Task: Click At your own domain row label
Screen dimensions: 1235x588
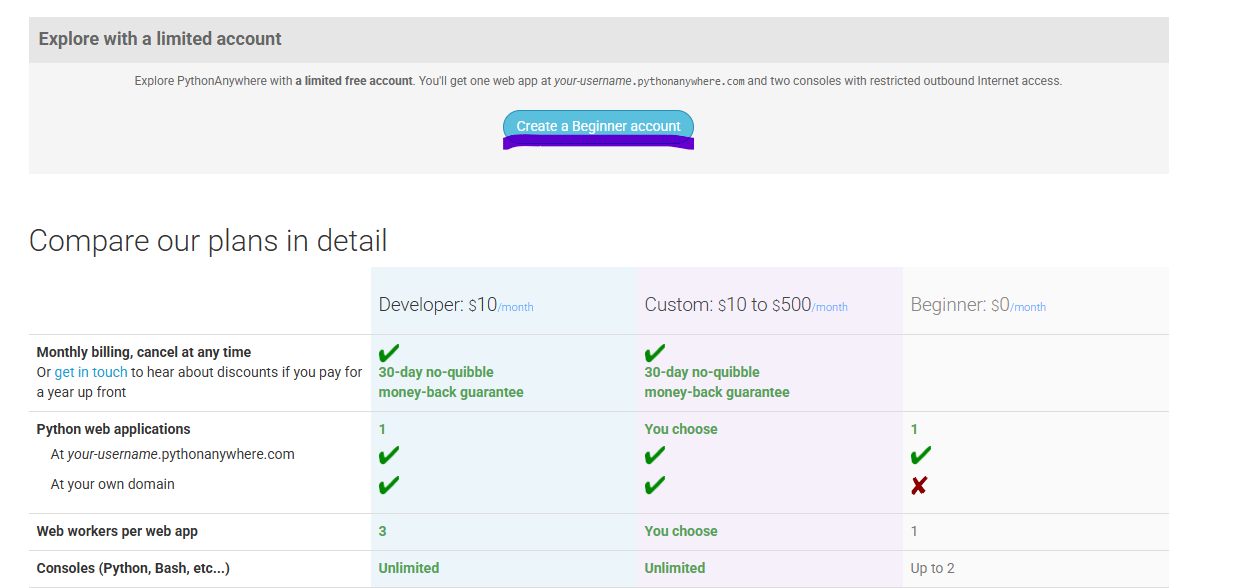Action: (x=113, y=484)
